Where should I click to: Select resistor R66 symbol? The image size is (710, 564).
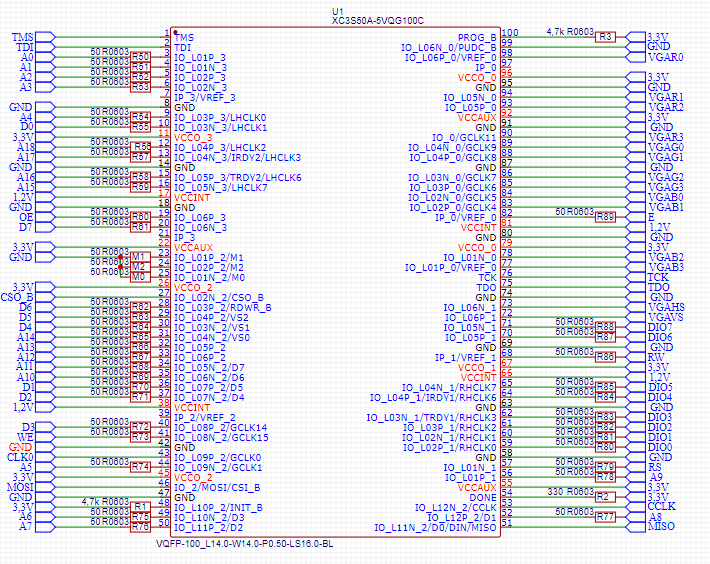[140, 347]
